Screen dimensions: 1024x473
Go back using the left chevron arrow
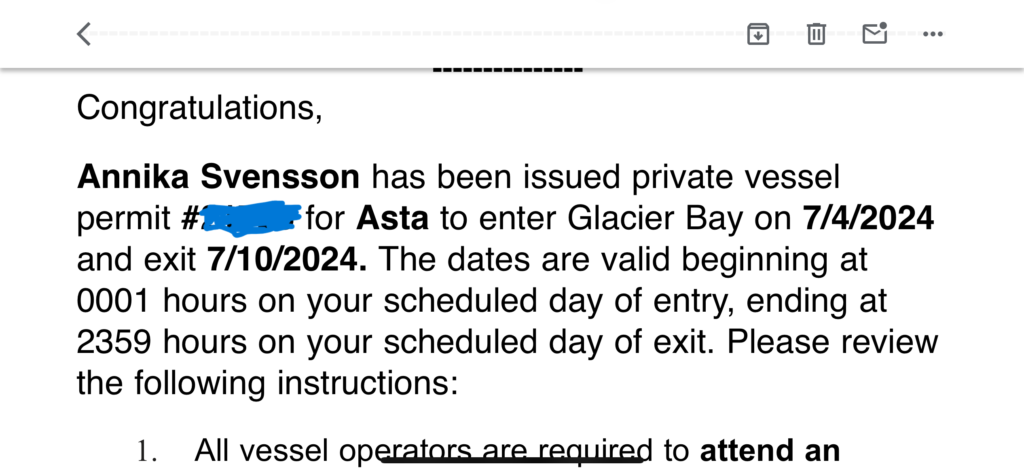click(x=84, y=34)
